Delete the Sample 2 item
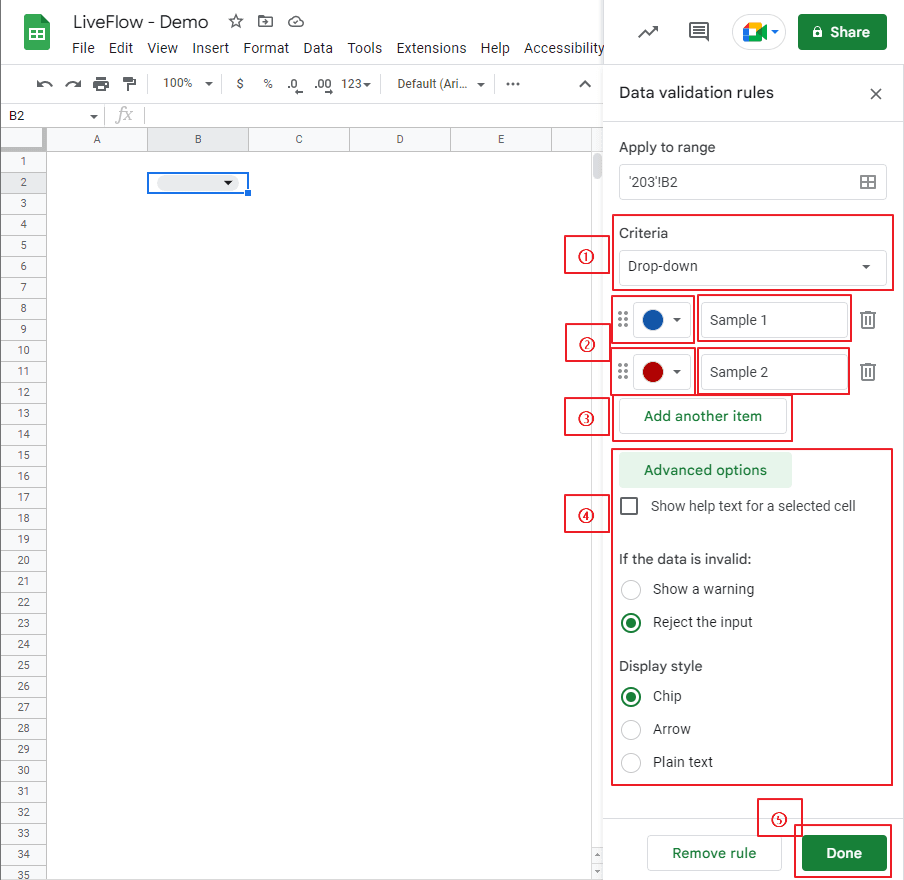 tap(868, 372)
